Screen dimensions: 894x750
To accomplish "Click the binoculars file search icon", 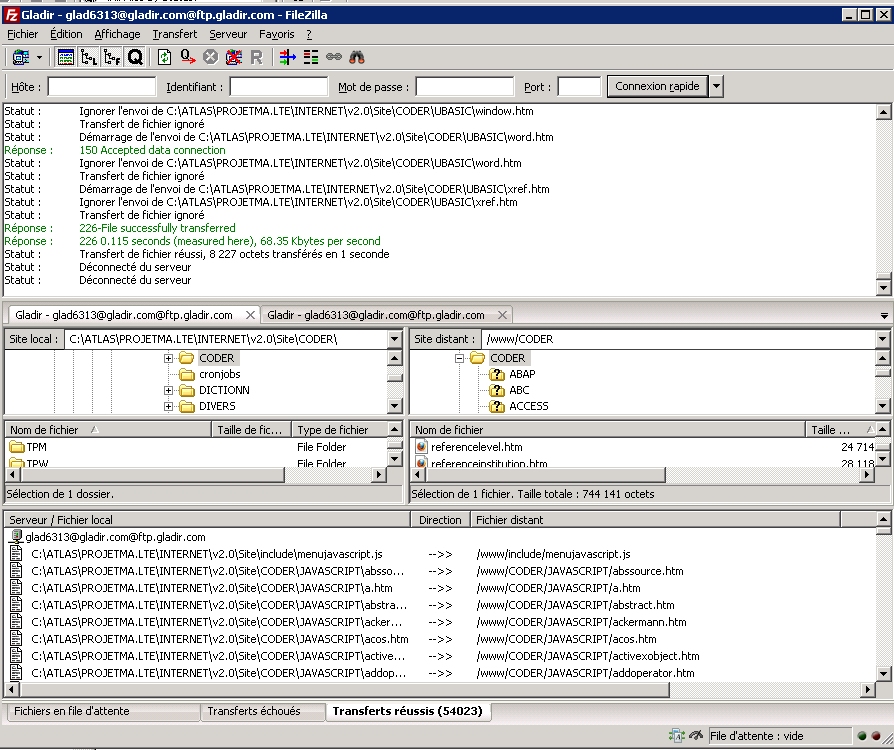I will [x=357, y=58].
